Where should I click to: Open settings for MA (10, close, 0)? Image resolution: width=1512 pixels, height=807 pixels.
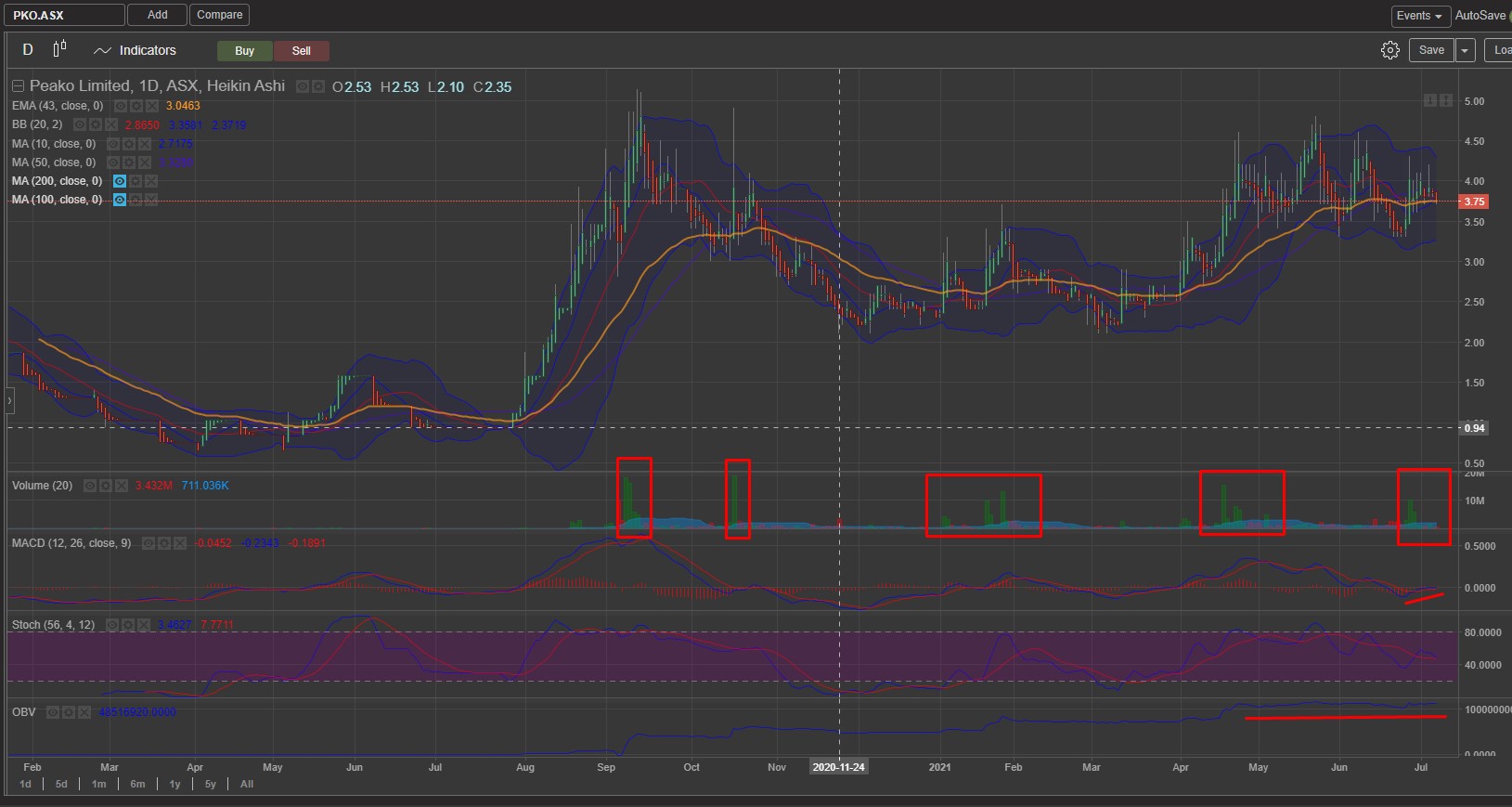(129, 144)
